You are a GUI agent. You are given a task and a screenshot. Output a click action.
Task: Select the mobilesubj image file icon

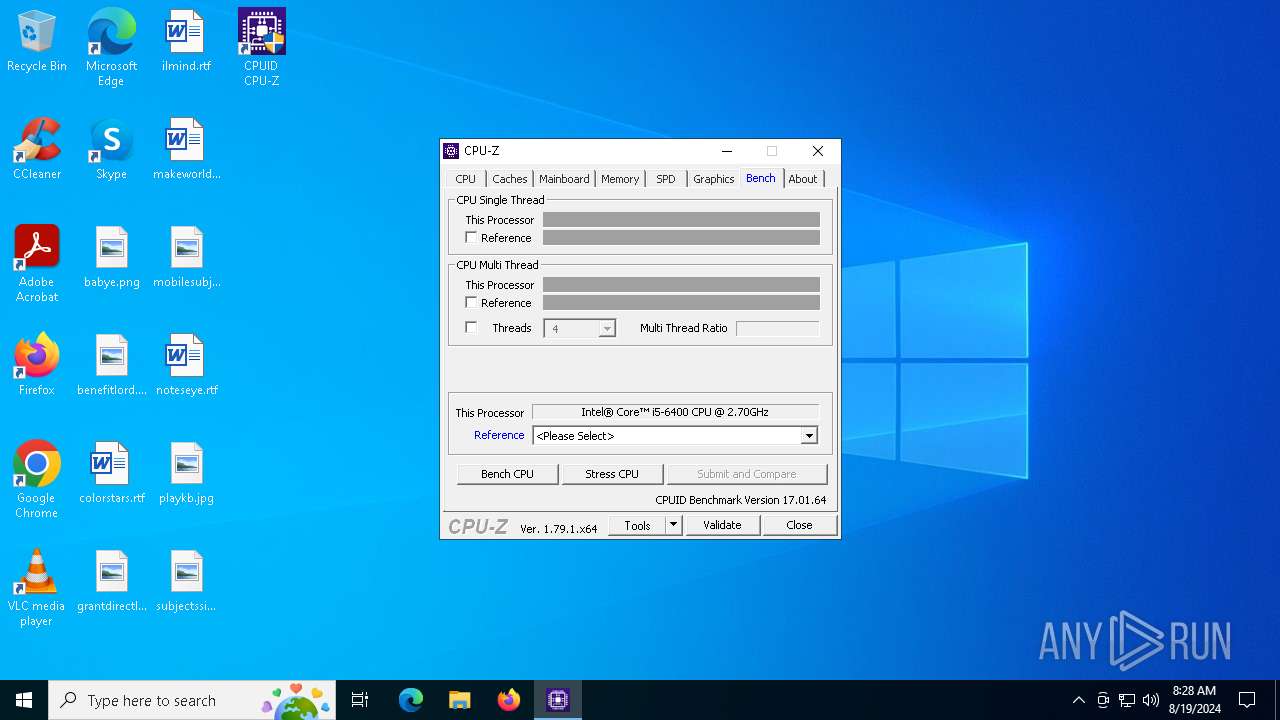click(x=186, y=257)
